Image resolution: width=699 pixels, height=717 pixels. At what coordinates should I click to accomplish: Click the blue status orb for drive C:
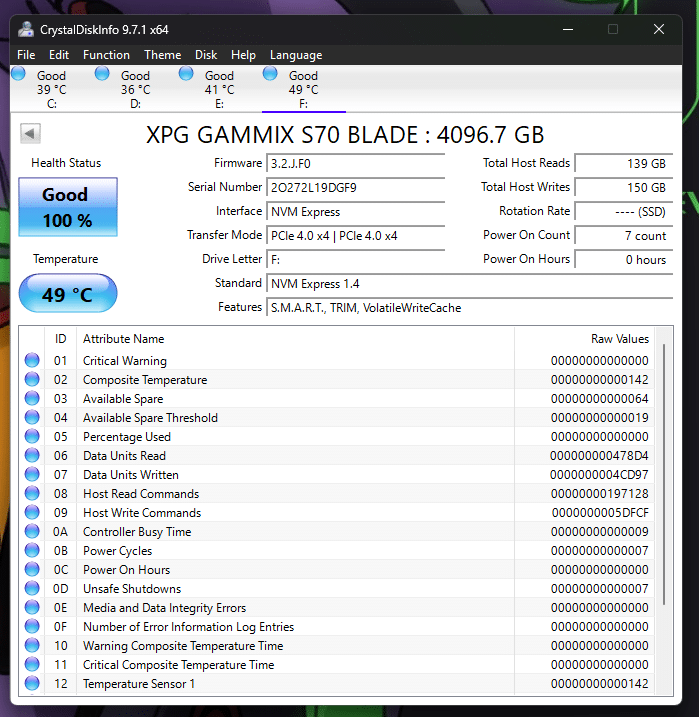point(19,73)
